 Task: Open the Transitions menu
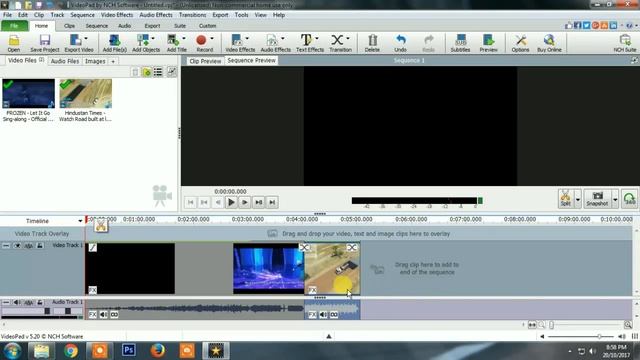point(192,15)
